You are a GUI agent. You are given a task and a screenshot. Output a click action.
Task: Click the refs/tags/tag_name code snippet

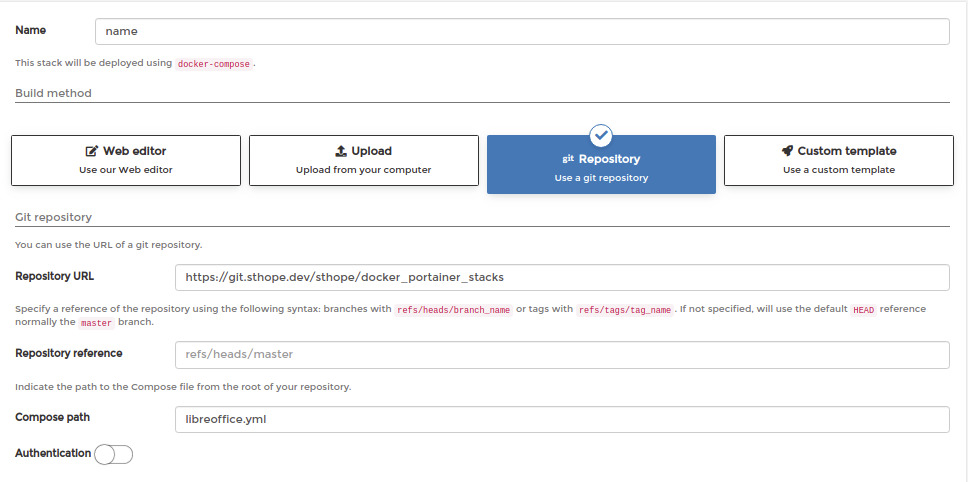(624, 310)
